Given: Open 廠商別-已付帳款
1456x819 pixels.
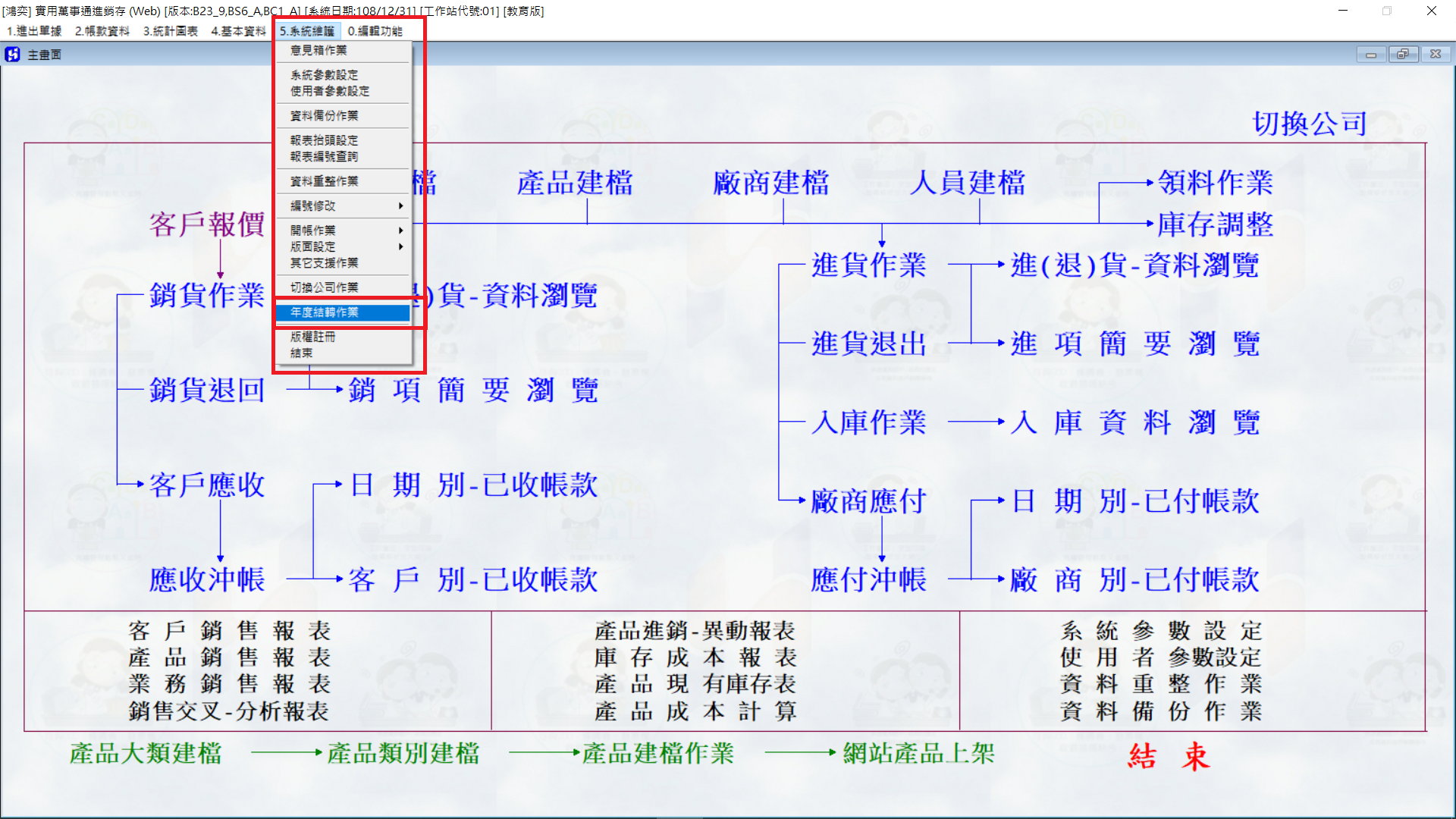Looking at the screenshot, I should click(x=1135, y=579).
